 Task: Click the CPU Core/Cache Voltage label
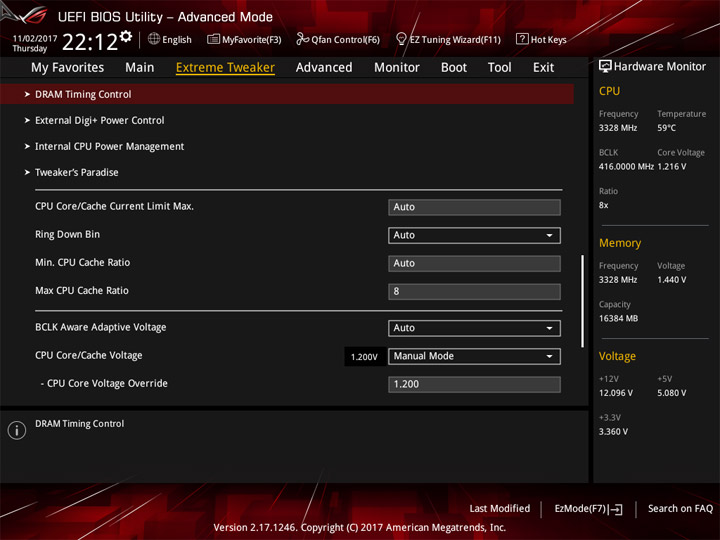pos(89,355)
